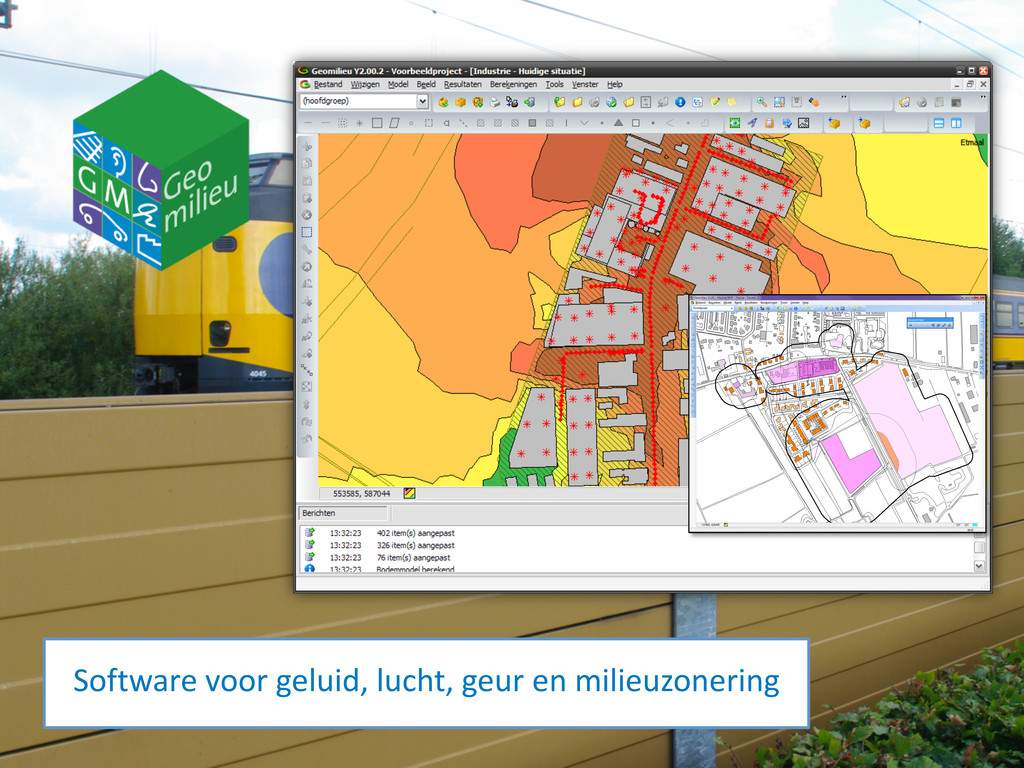Select the triangle shape drawing tool
The image size is (1024, 768).
point(618,123)
